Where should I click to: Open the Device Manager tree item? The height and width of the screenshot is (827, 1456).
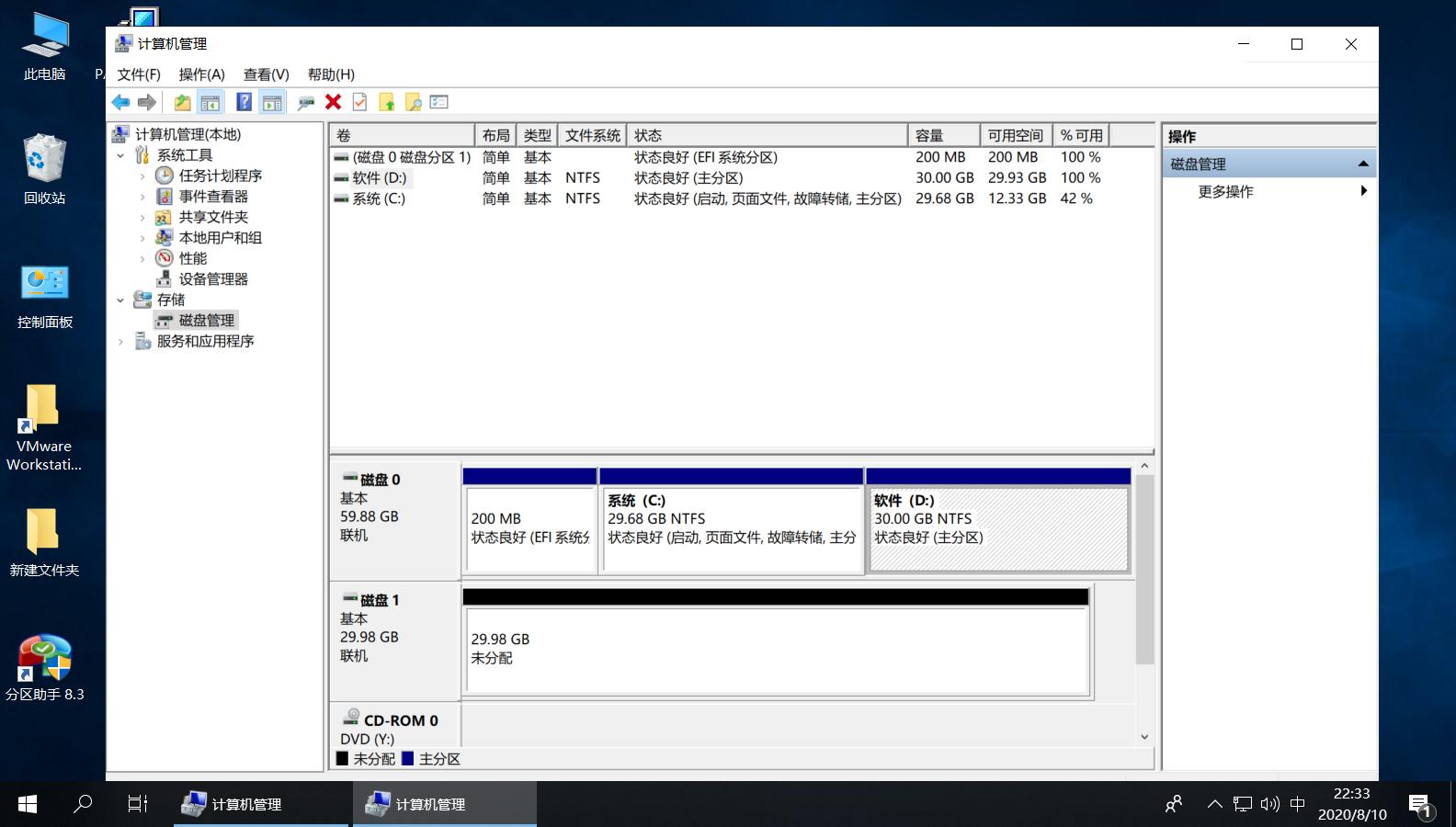[x=213, y=279]
